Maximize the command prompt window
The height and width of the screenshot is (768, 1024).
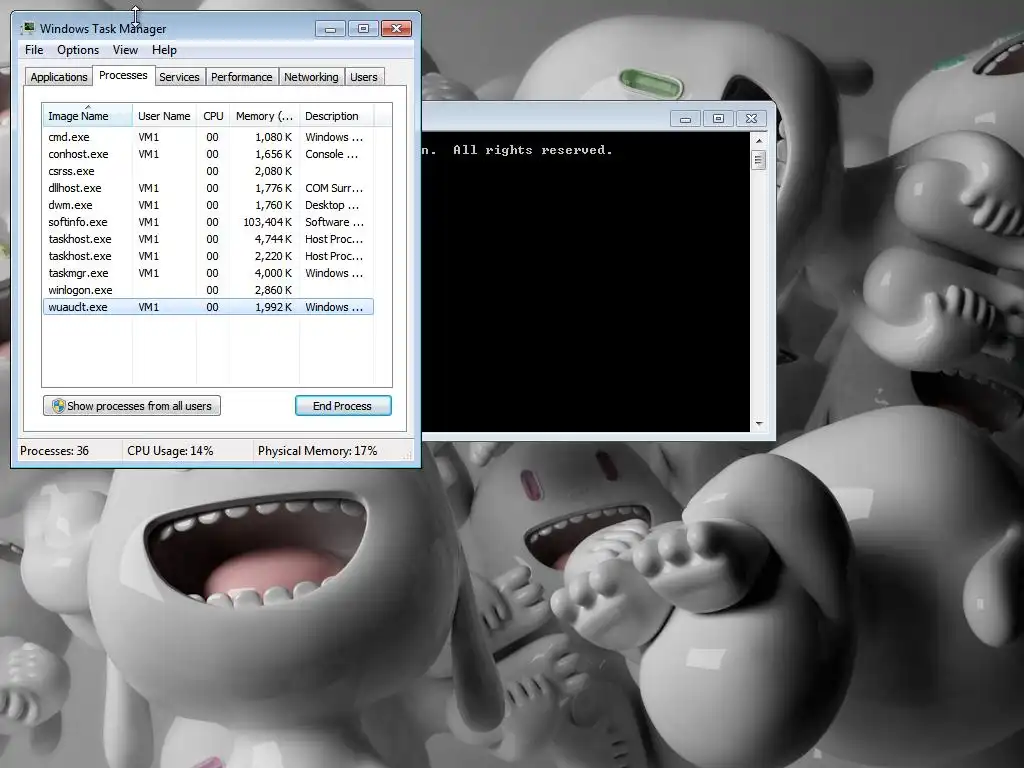718,119
